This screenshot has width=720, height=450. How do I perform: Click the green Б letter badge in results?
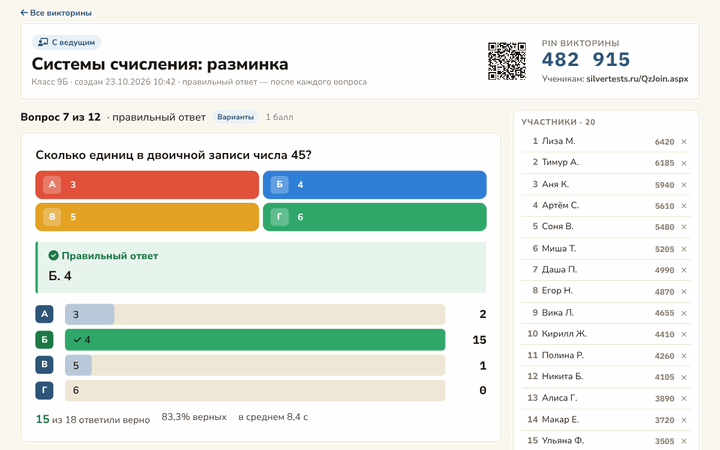[45, 340]
